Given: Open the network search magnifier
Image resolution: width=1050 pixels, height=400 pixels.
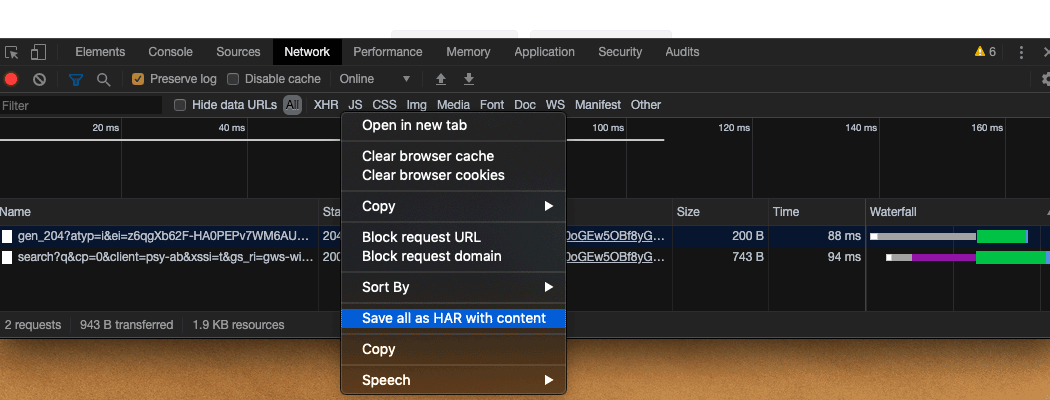Looking at the screenshot, I should pos(103,79).
